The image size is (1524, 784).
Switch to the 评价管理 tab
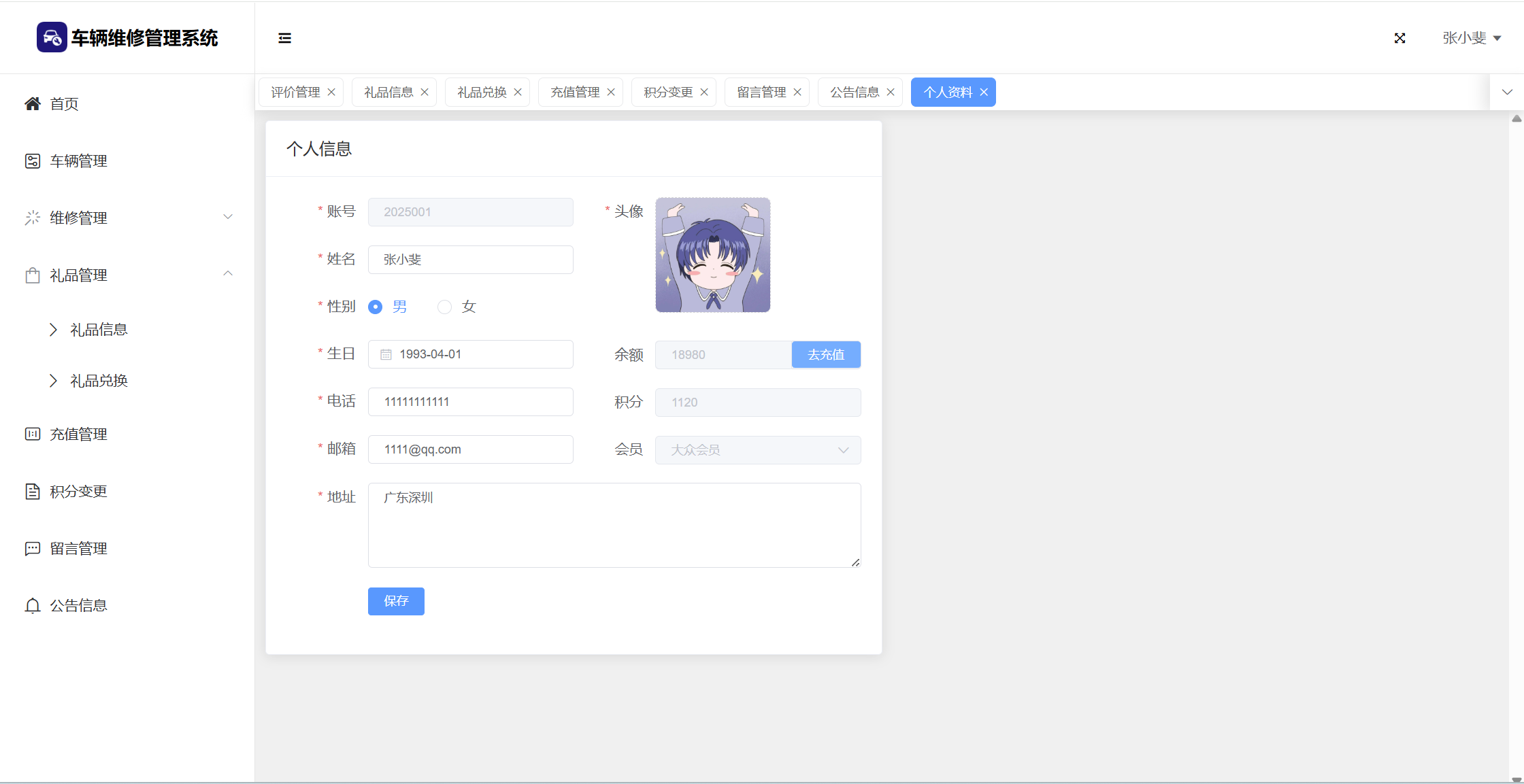tap(295, 92)
